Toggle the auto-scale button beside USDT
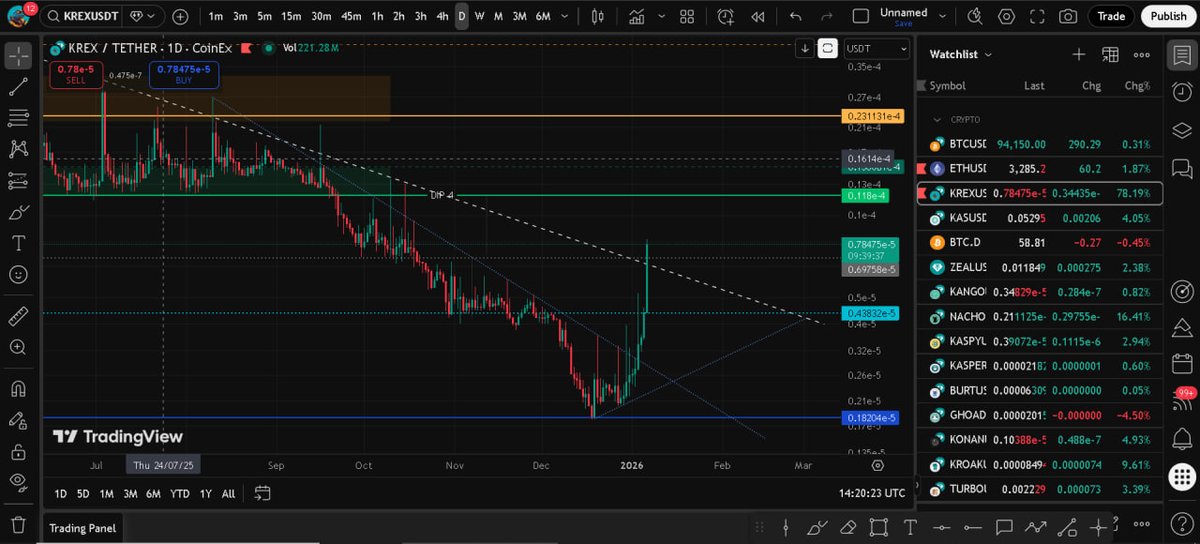 pyautogui.click(x=827, y=48)
